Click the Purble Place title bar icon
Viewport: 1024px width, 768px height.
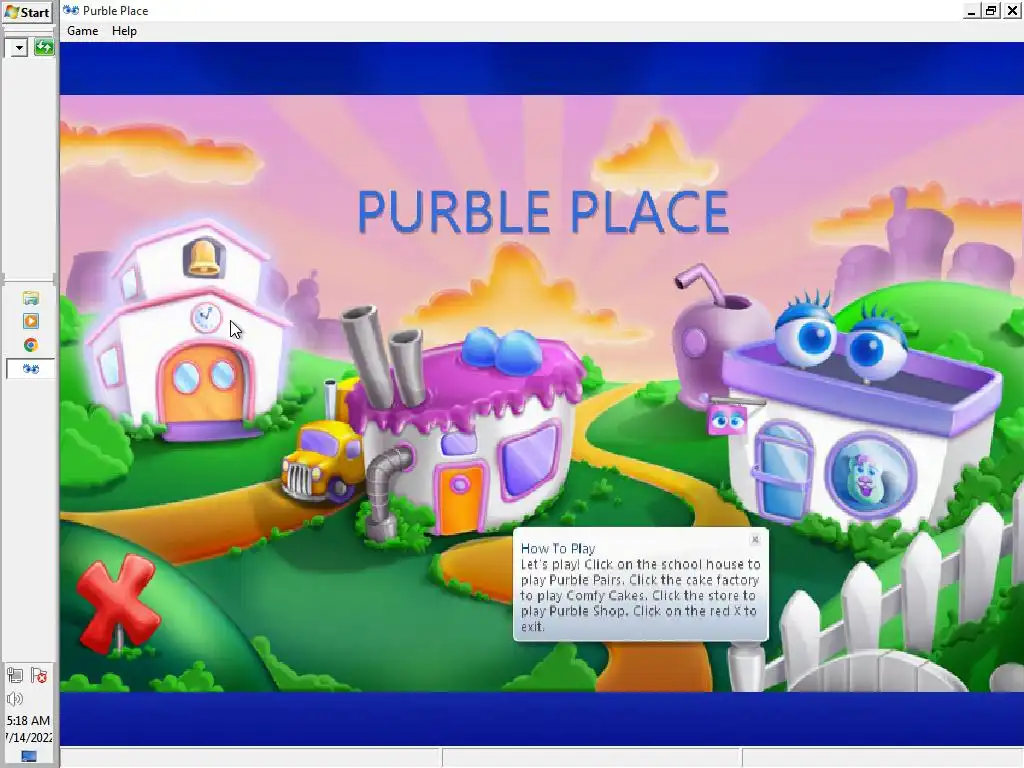[x=71, y=10]
